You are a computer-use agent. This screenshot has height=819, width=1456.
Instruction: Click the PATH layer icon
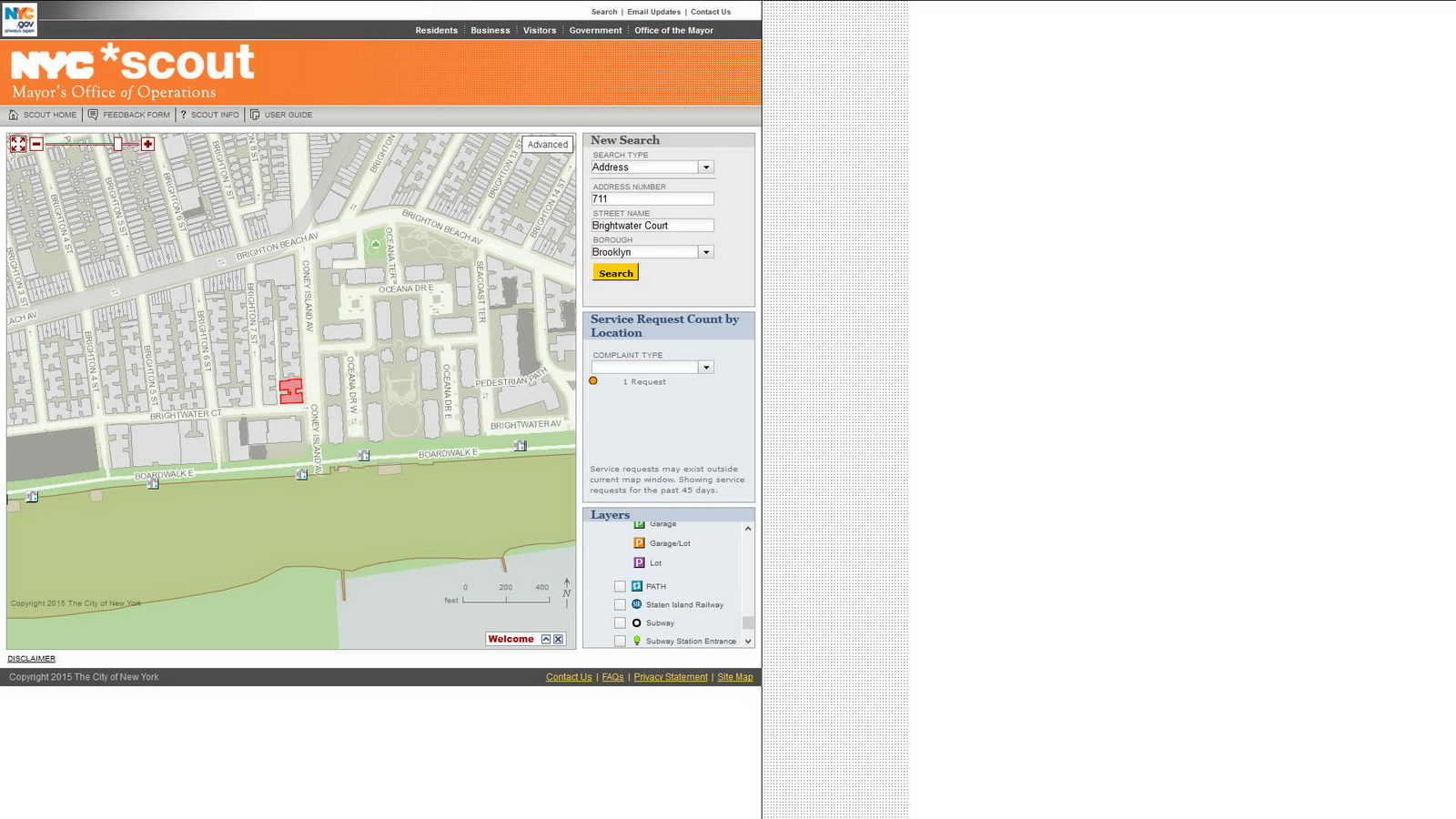[637, 586]
